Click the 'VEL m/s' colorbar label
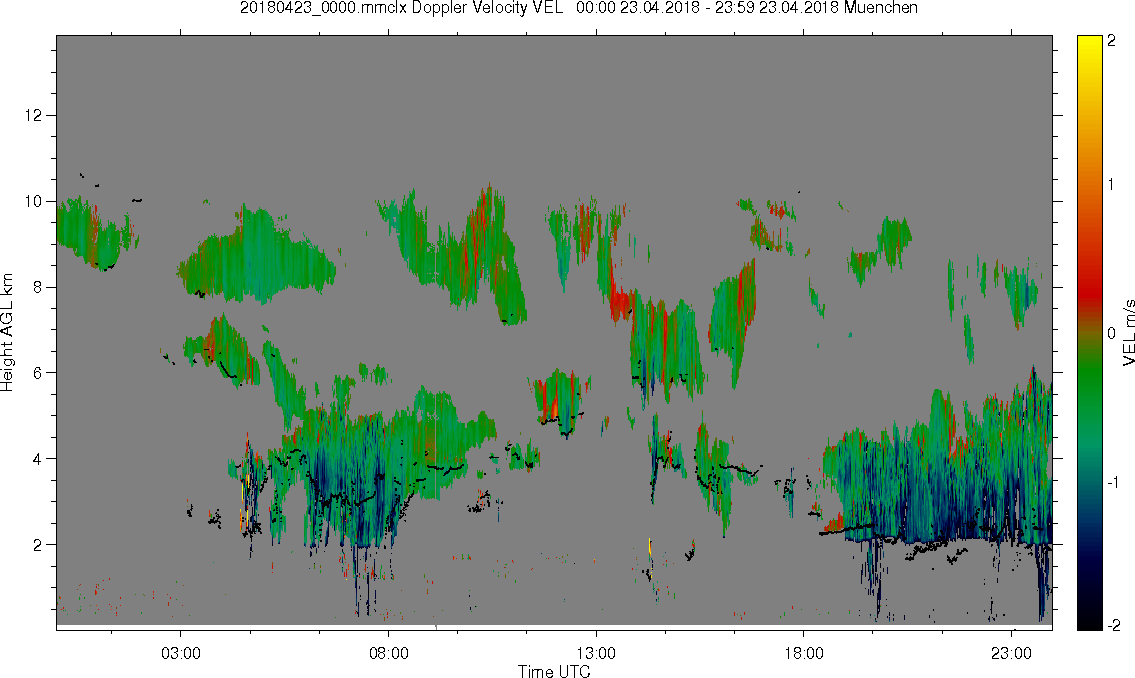 point(1128,331)
